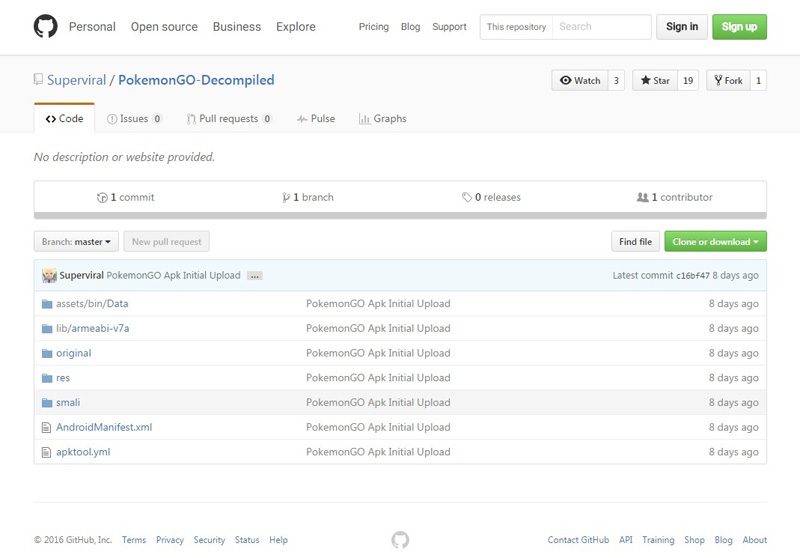The width and height of the screenshot is (800, 558).
Task: Click the footer GitHub octocat icon
Action: coord(400,540)
